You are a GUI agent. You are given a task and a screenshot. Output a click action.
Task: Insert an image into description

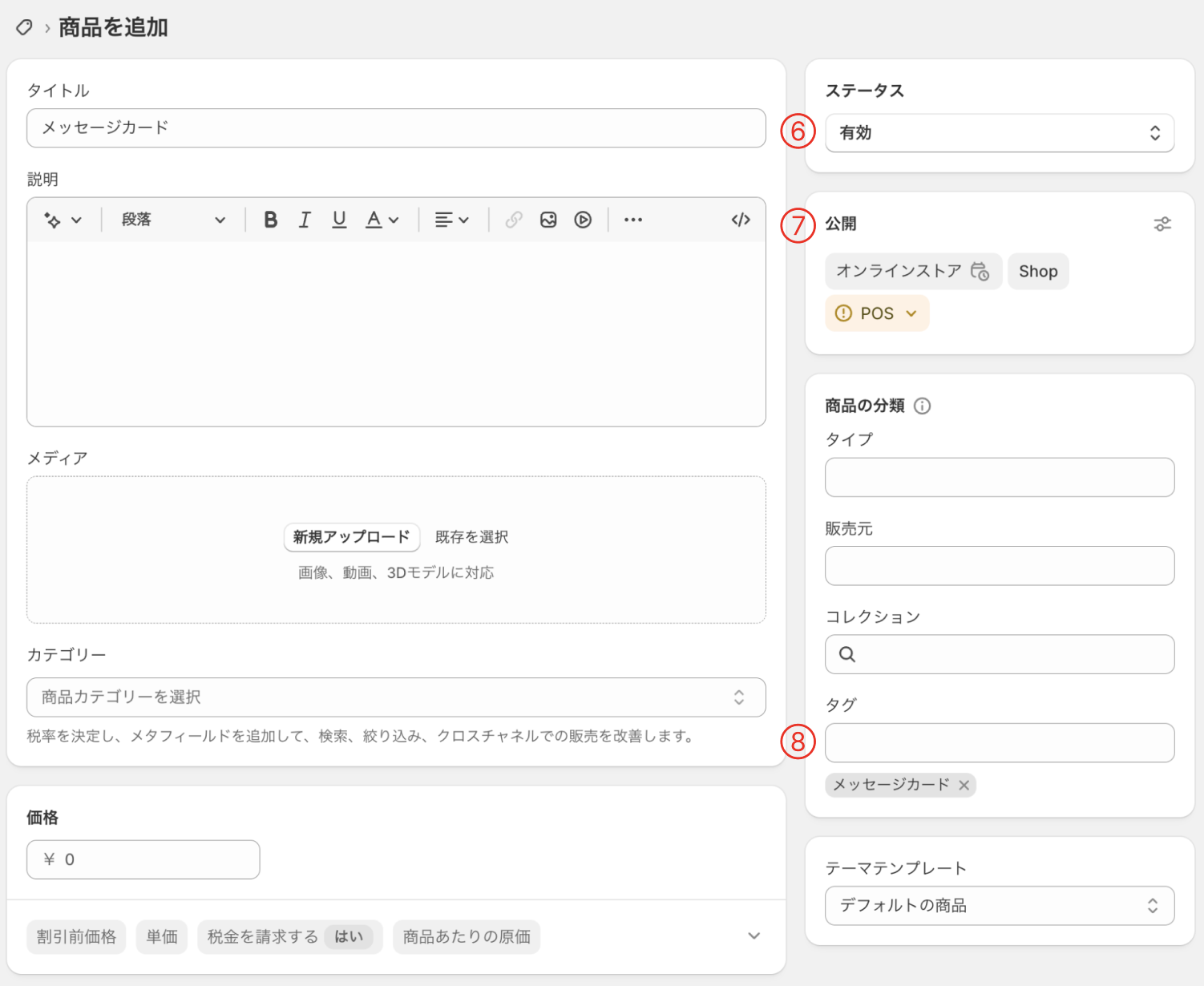[548, 220]
